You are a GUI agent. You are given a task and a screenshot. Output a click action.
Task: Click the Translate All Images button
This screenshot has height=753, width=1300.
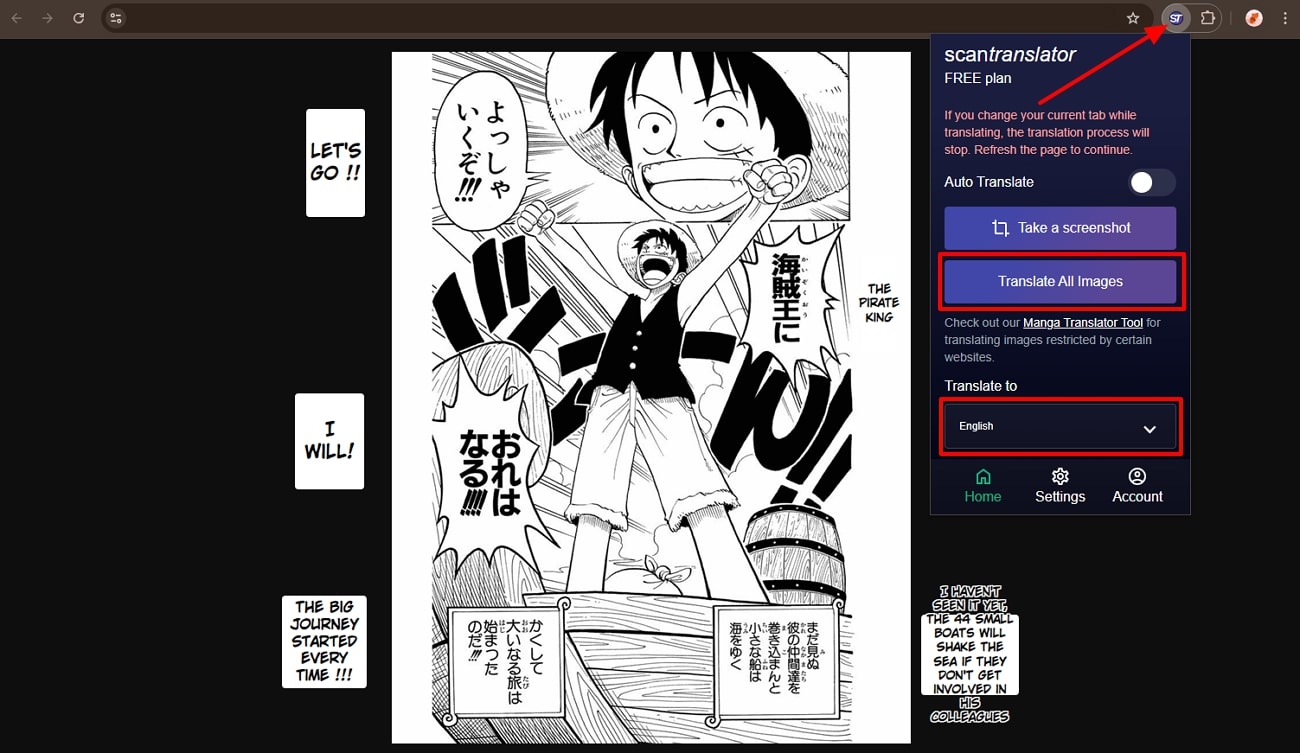[1060, 282]
